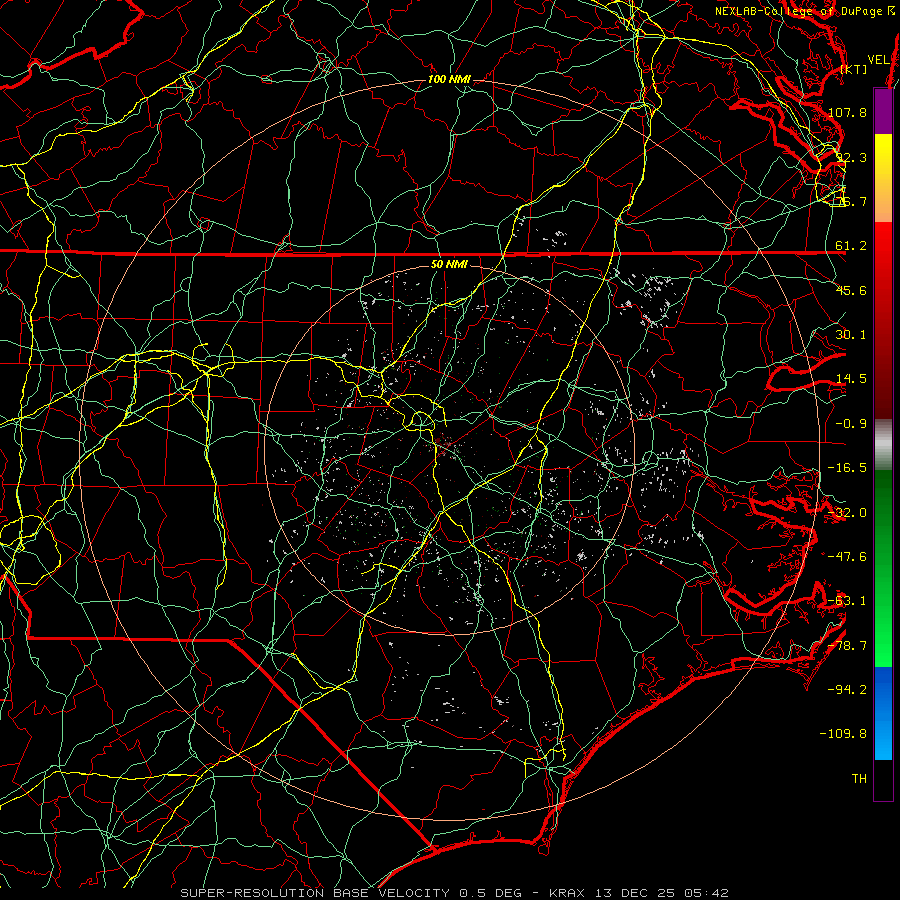Viewport: 900px width, 900px height.
Task: Click the -63.1 legend value
Action: (x=848, y=601)
